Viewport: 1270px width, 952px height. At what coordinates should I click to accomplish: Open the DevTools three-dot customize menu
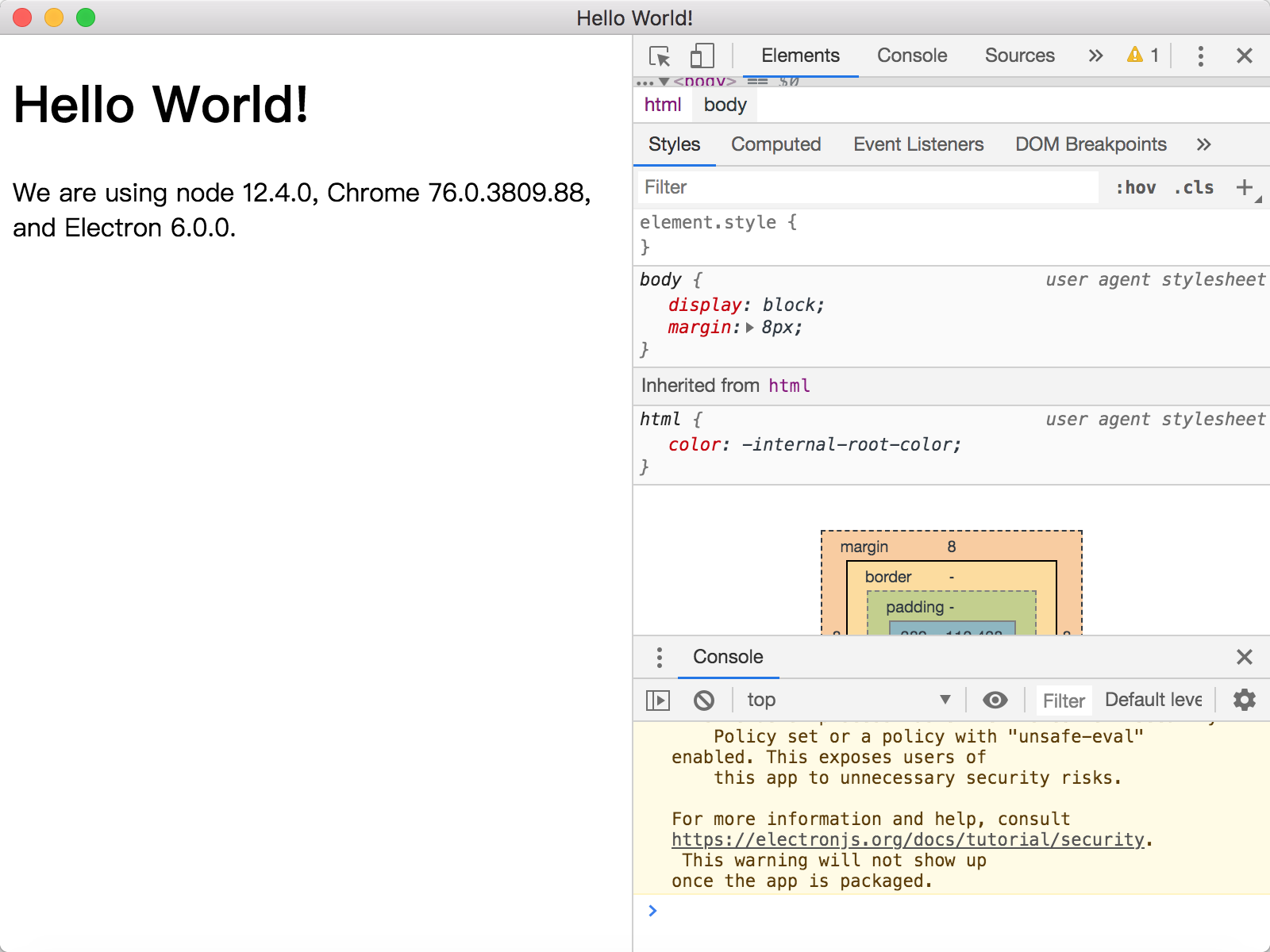pos(1200,56)
